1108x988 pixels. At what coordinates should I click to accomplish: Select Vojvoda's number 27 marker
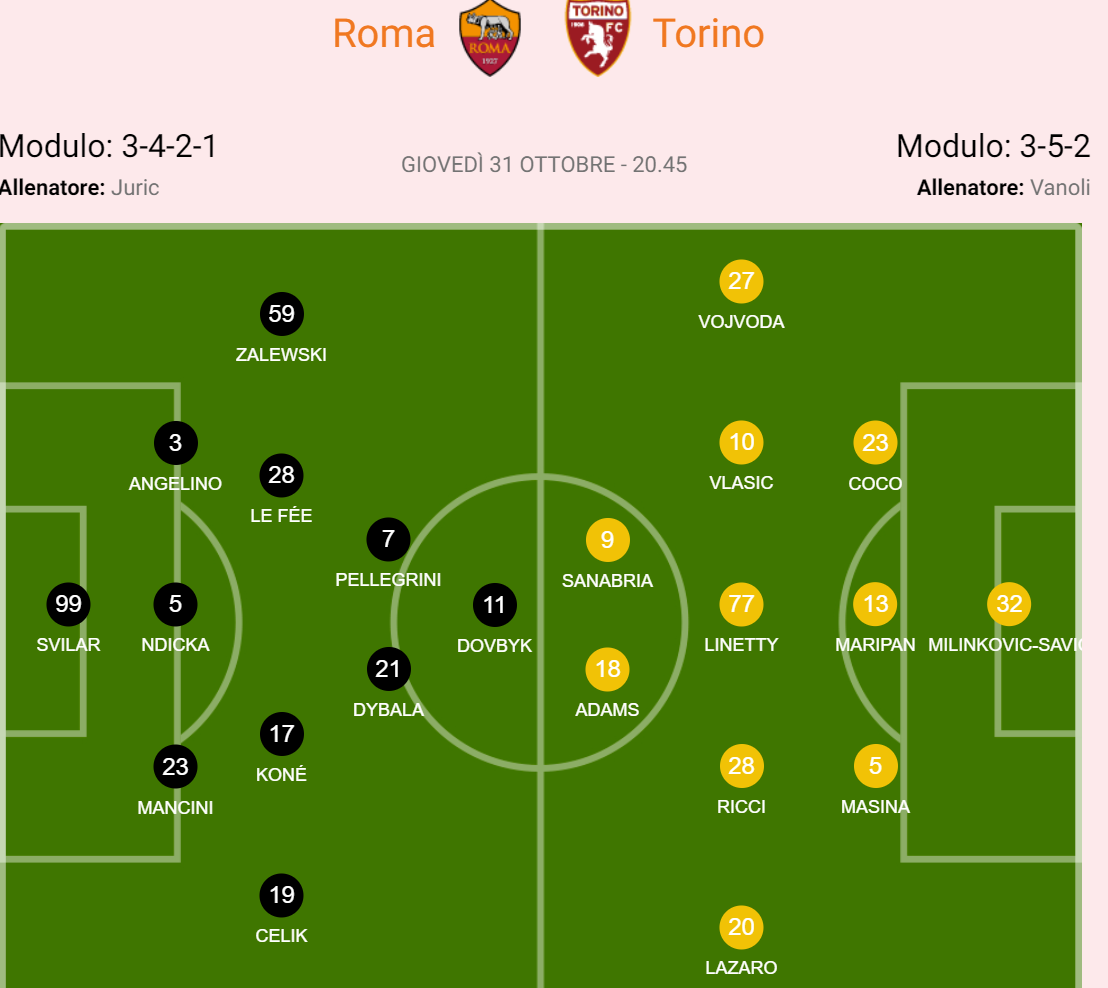741,281
